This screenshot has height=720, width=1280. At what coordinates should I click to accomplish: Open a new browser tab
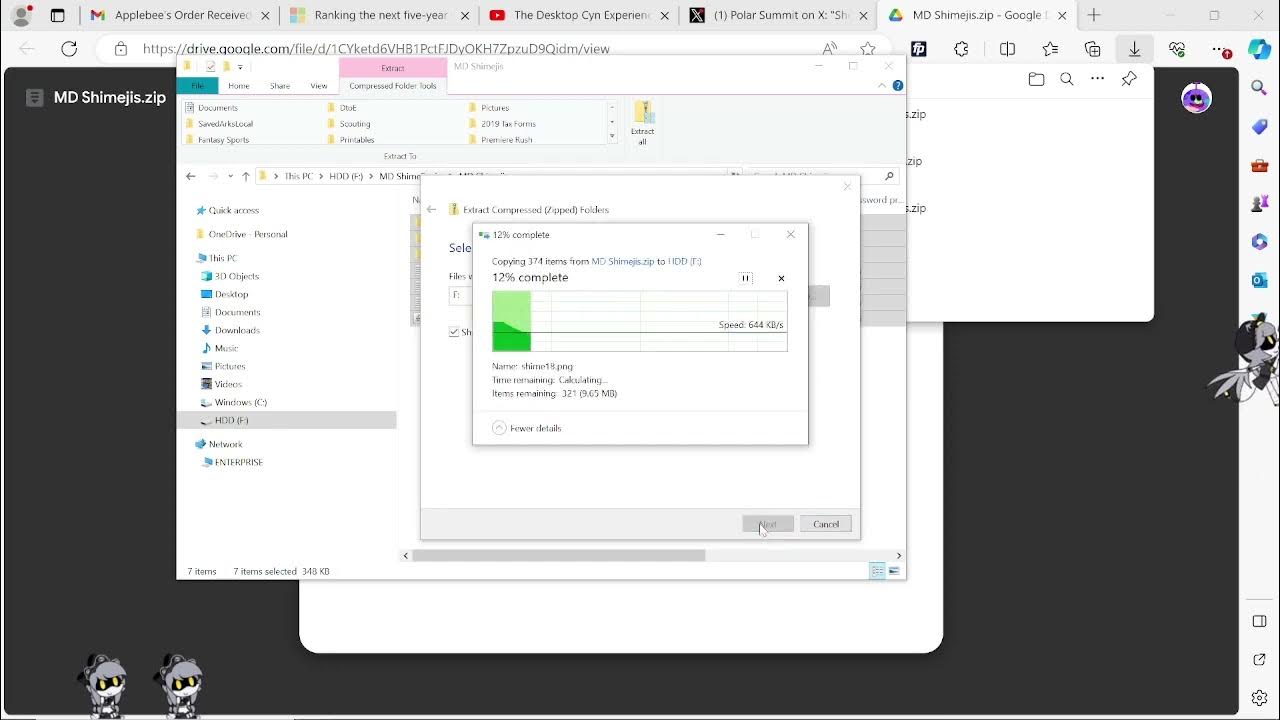(1094, 15)
